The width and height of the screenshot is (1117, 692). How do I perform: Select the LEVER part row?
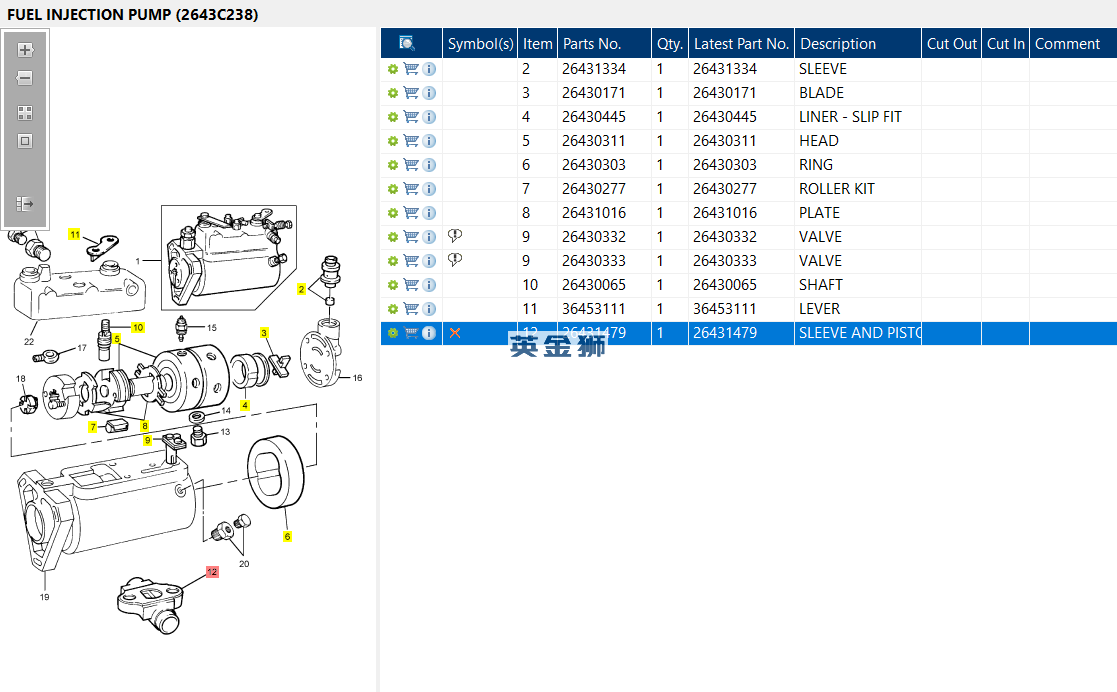pyautogui.click(x=819, y=309)
